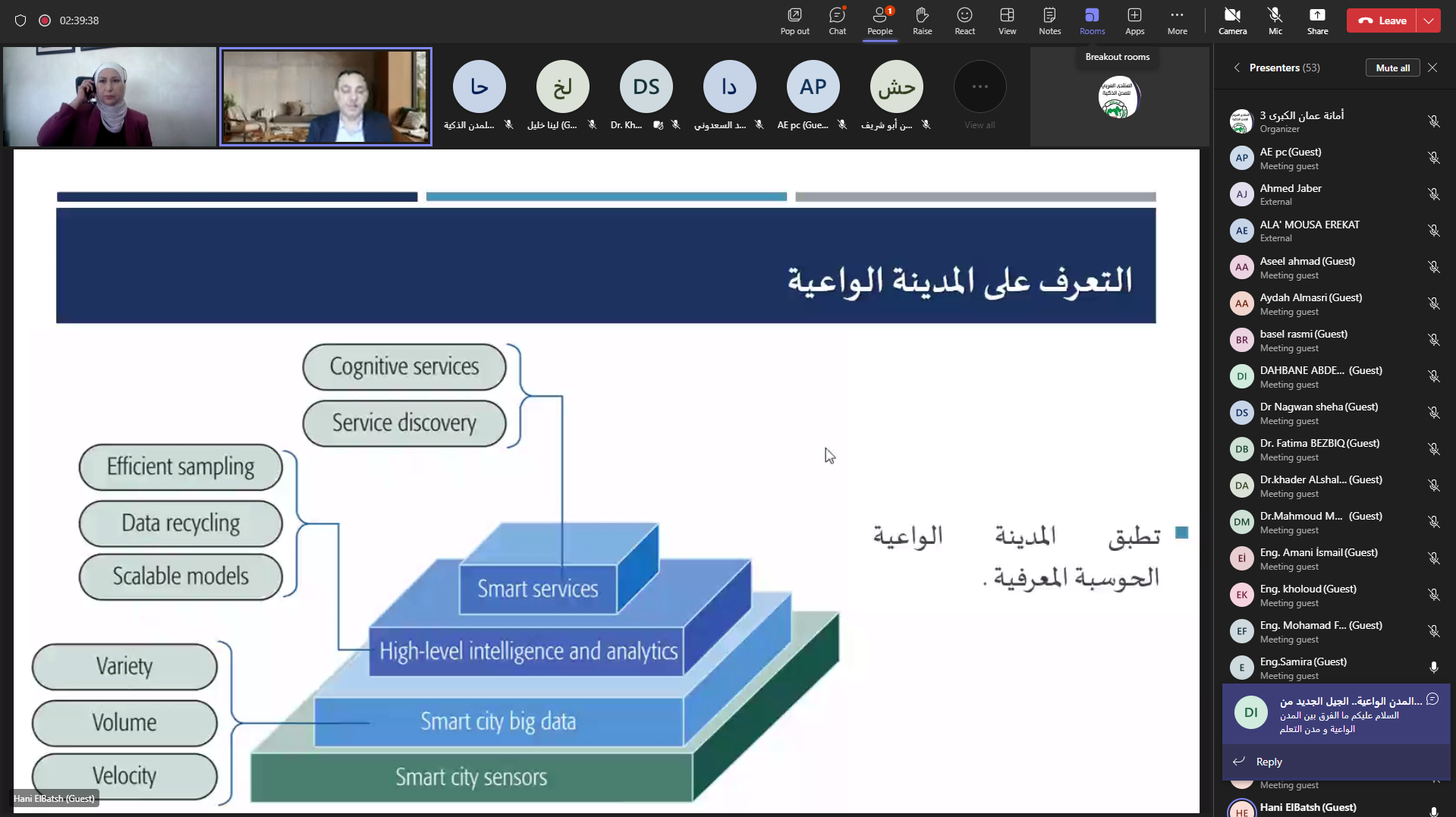Image resolution: width=1456 pixels, height=817 pixels.
Task: Toggle mic icon for basel rasmi (Guest)
Action: tap(1433, 340)
